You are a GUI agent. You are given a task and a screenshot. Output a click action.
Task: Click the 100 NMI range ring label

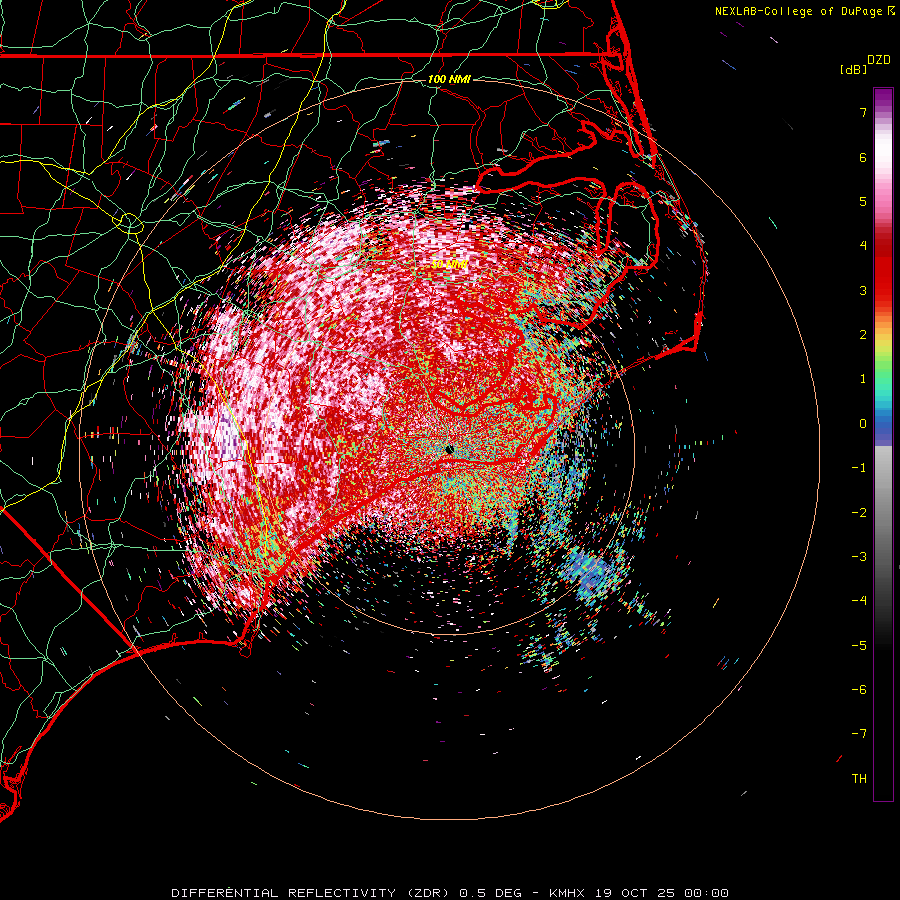click(449, 79)
